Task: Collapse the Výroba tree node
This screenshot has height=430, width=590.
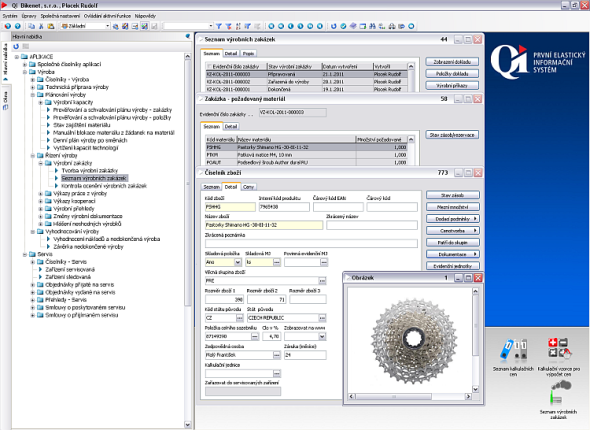Action: pyautogui.click(x=25, y=72)
